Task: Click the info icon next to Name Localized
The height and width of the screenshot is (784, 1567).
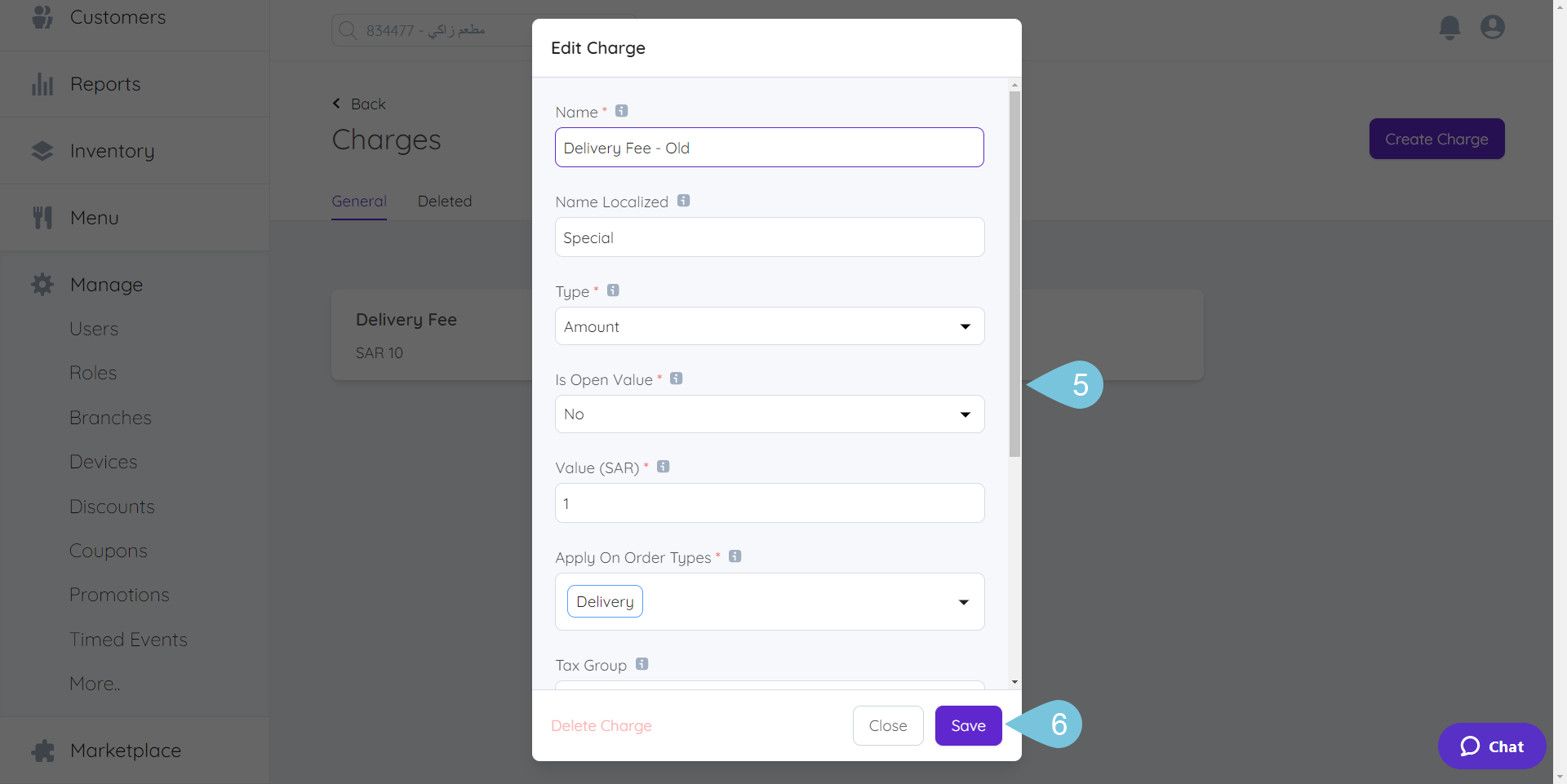Action: (684, 201)
